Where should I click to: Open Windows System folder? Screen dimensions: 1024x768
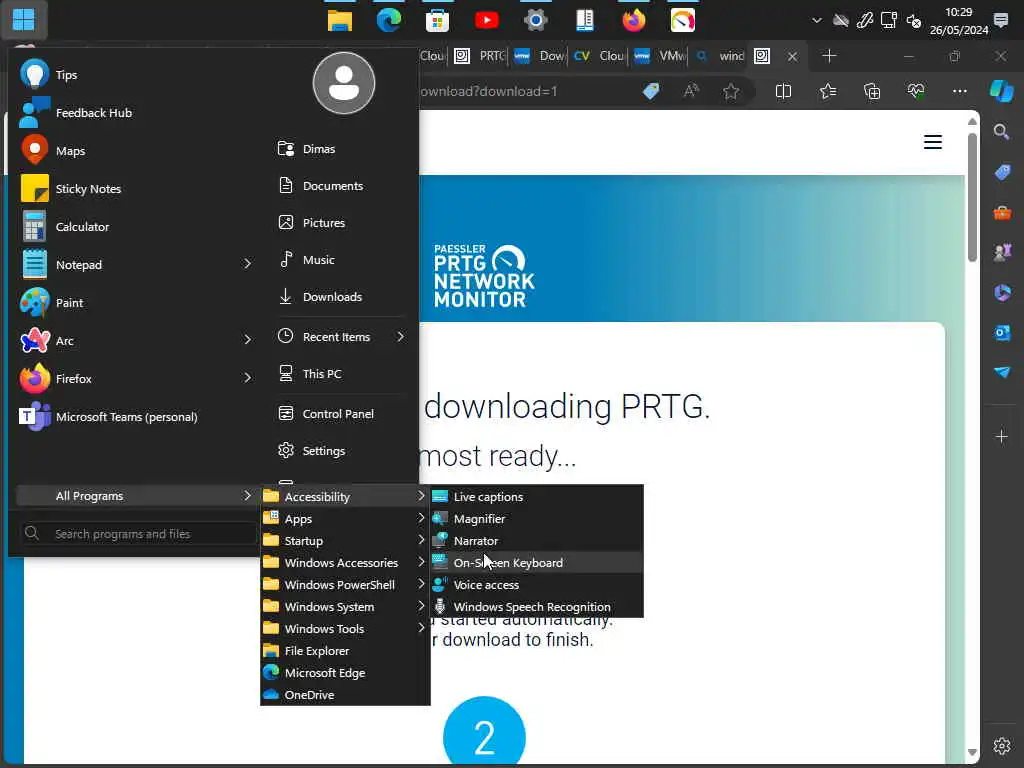pyautogui.click(x=345, y=607)
